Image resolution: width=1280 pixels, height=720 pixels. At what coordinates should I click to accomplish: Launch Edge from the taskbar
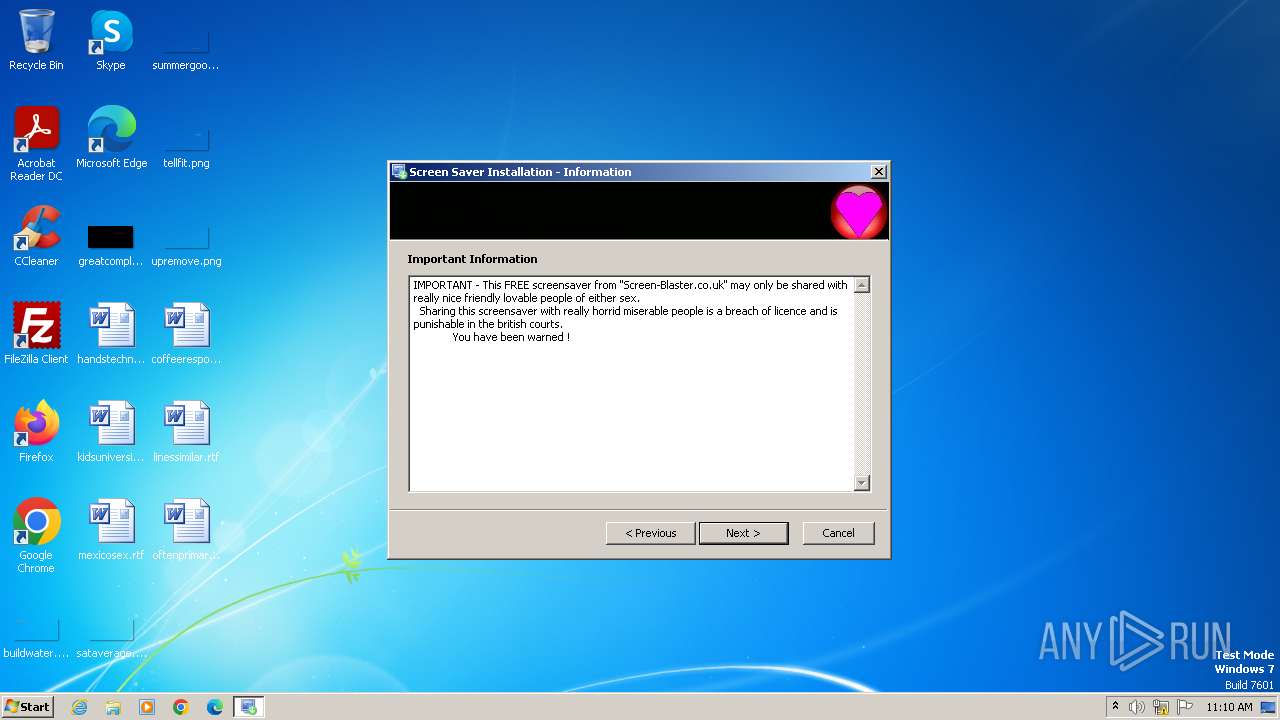215,707
